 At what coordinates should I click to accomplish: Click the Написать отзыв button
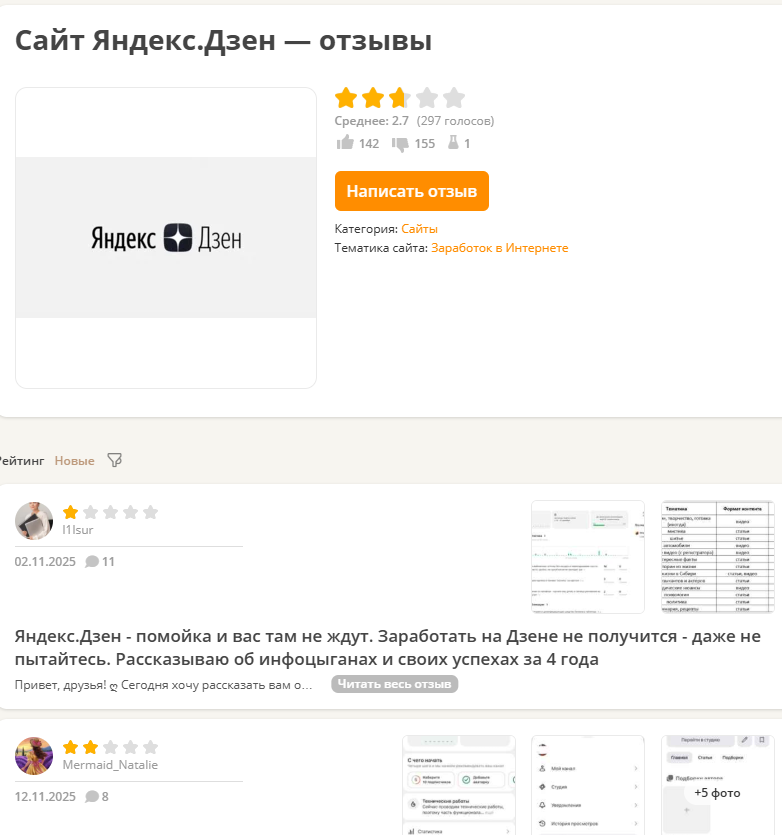[412, 191]
